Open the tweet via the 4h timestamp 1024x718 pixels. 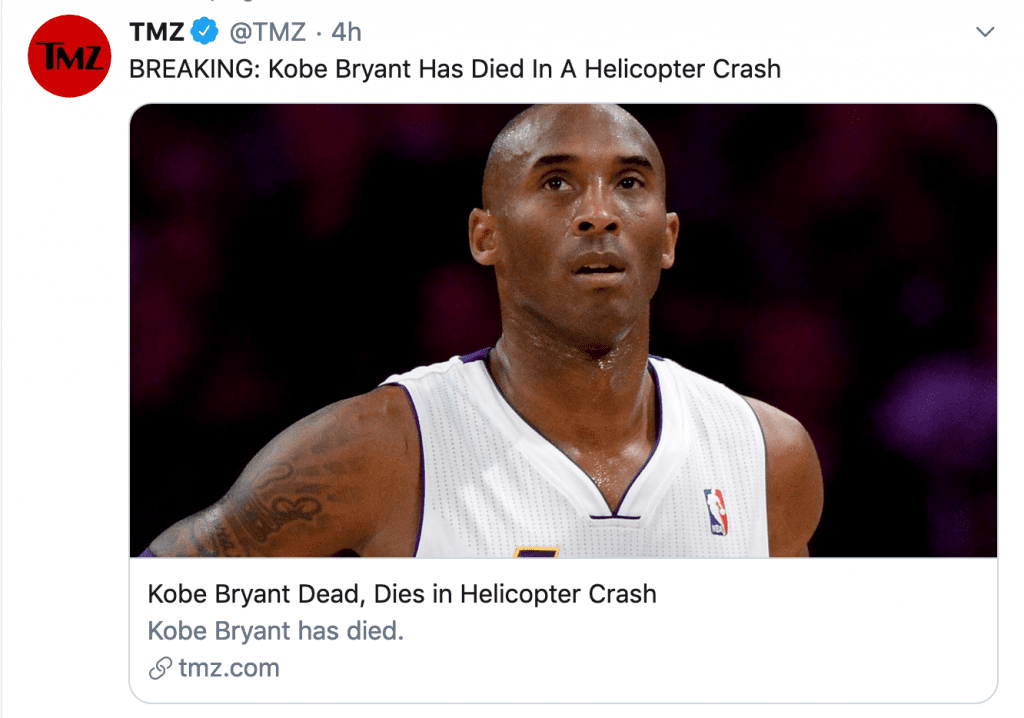(x=346, y=32)
